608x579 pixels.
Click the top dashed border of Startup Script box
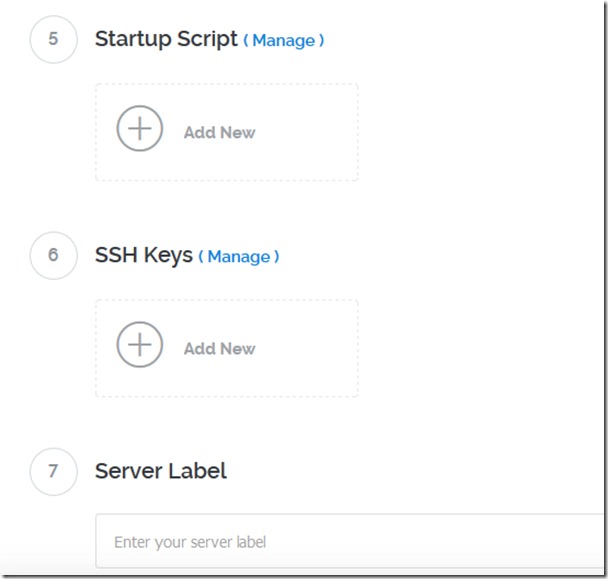click(x=226, y=84)
